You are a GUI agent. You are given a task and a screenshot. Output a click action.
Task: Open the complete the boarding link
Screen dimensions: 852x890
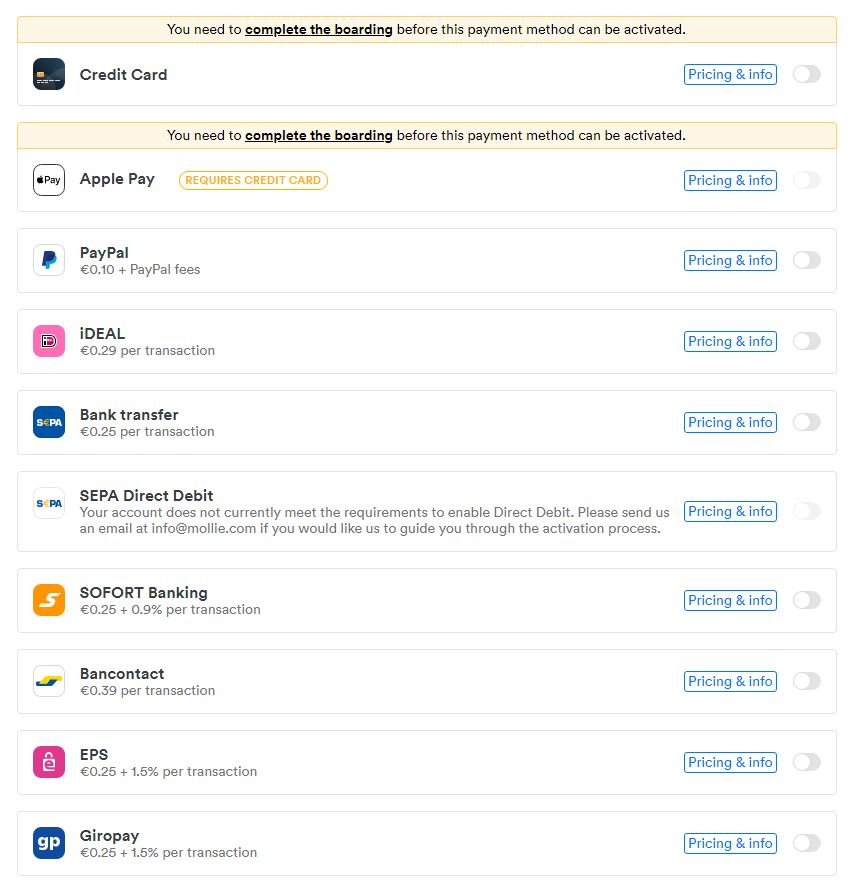click(318, 29)
